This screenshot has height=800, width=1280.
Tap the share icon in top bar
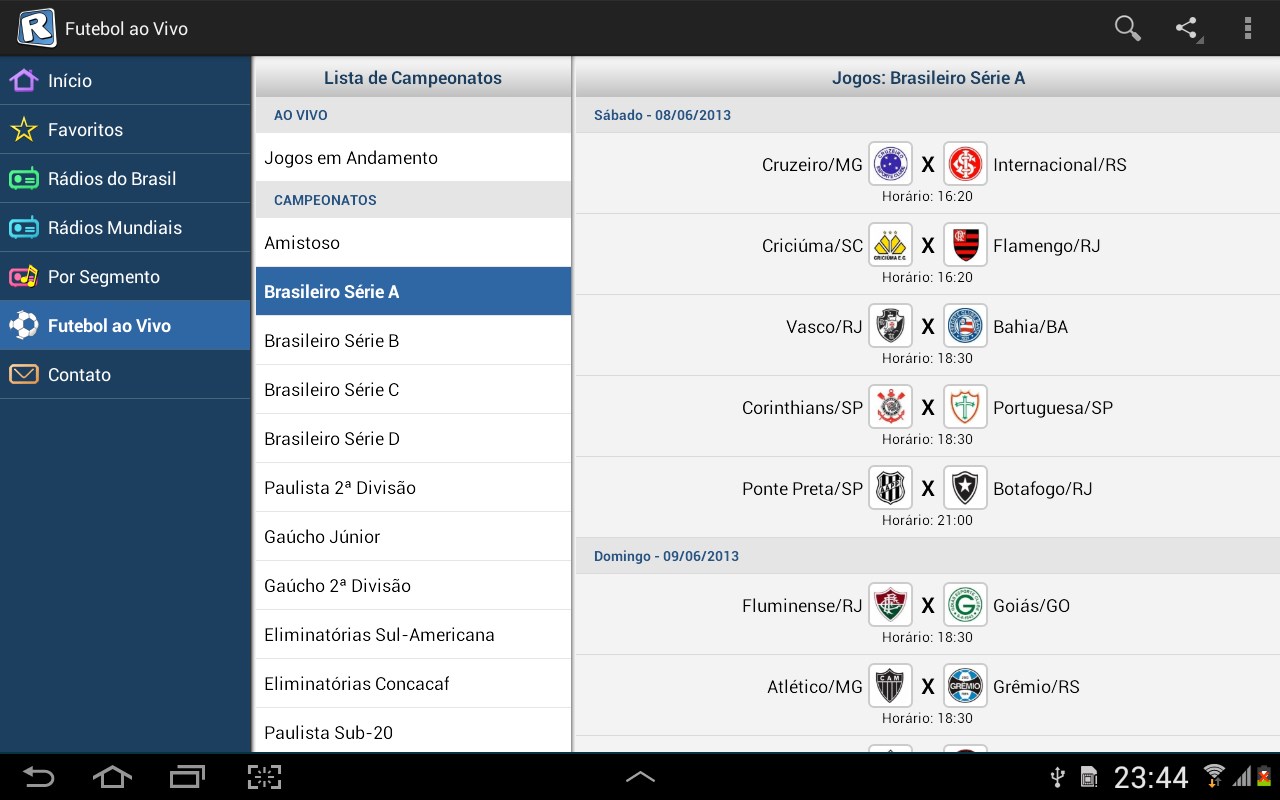(x=1187, y=28)
